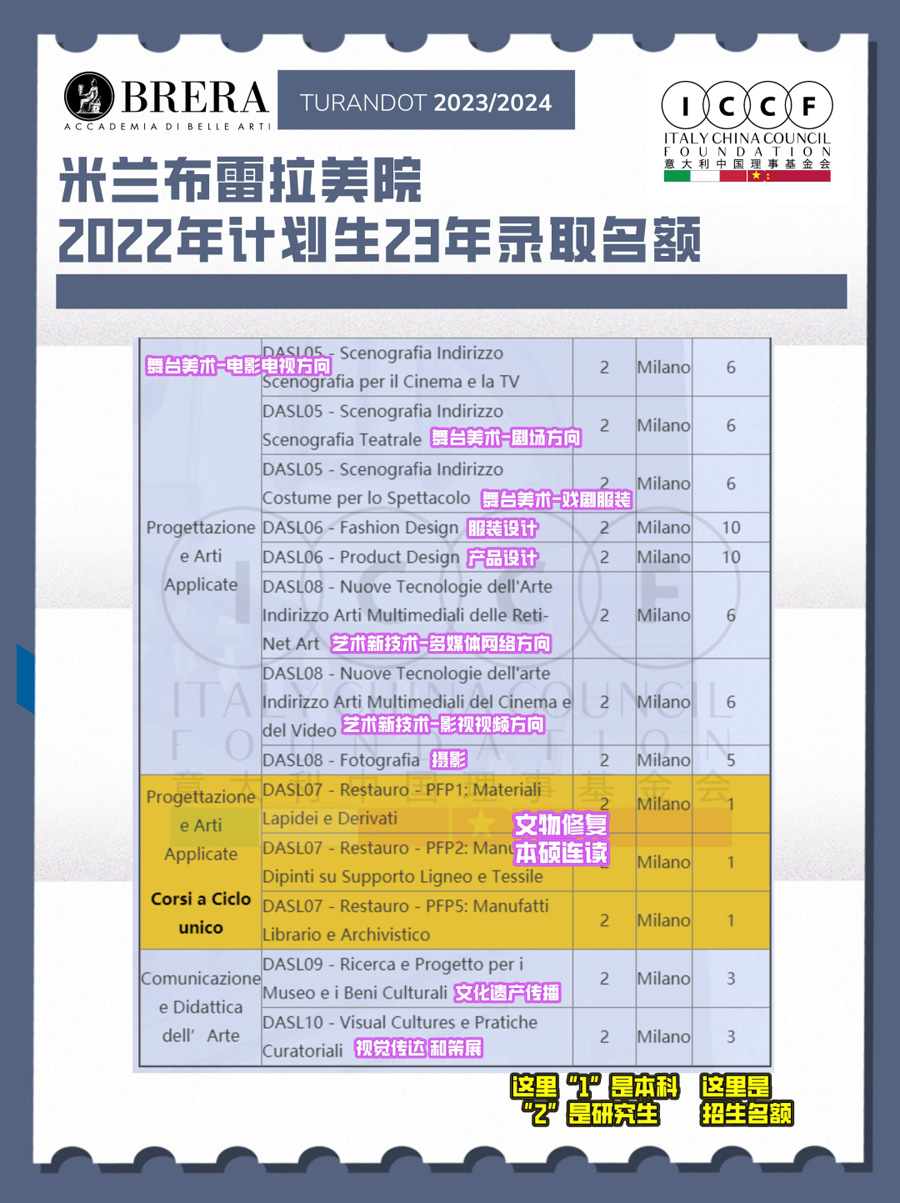This screenshot has height=1203, width=900.
Task: Click the Brera academy seated-figure emblem
Action: tap(91, 96)
